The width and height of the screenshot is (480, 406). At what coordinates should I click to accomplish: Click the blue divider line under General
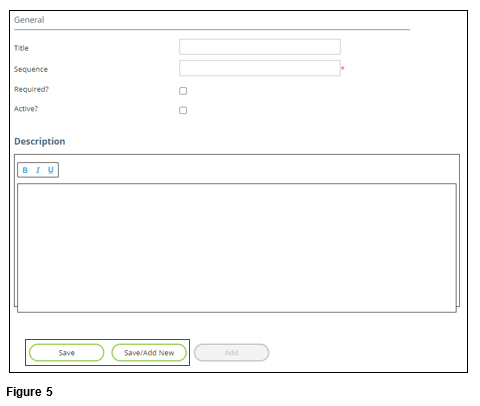click(x=212, y=30)
